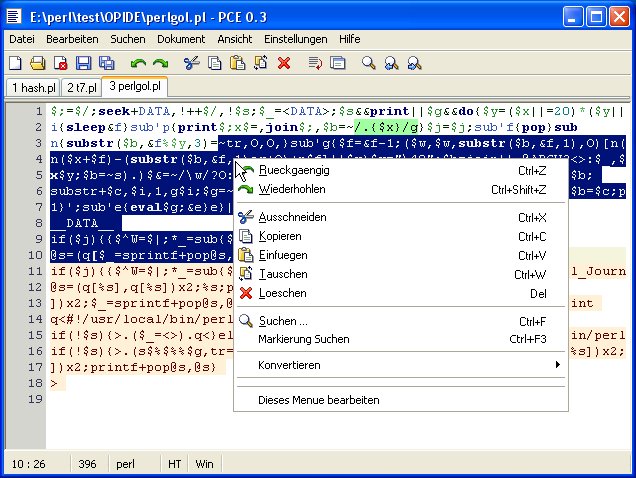
Task: Click line number 1 in the margin
Action: point(39,111)
